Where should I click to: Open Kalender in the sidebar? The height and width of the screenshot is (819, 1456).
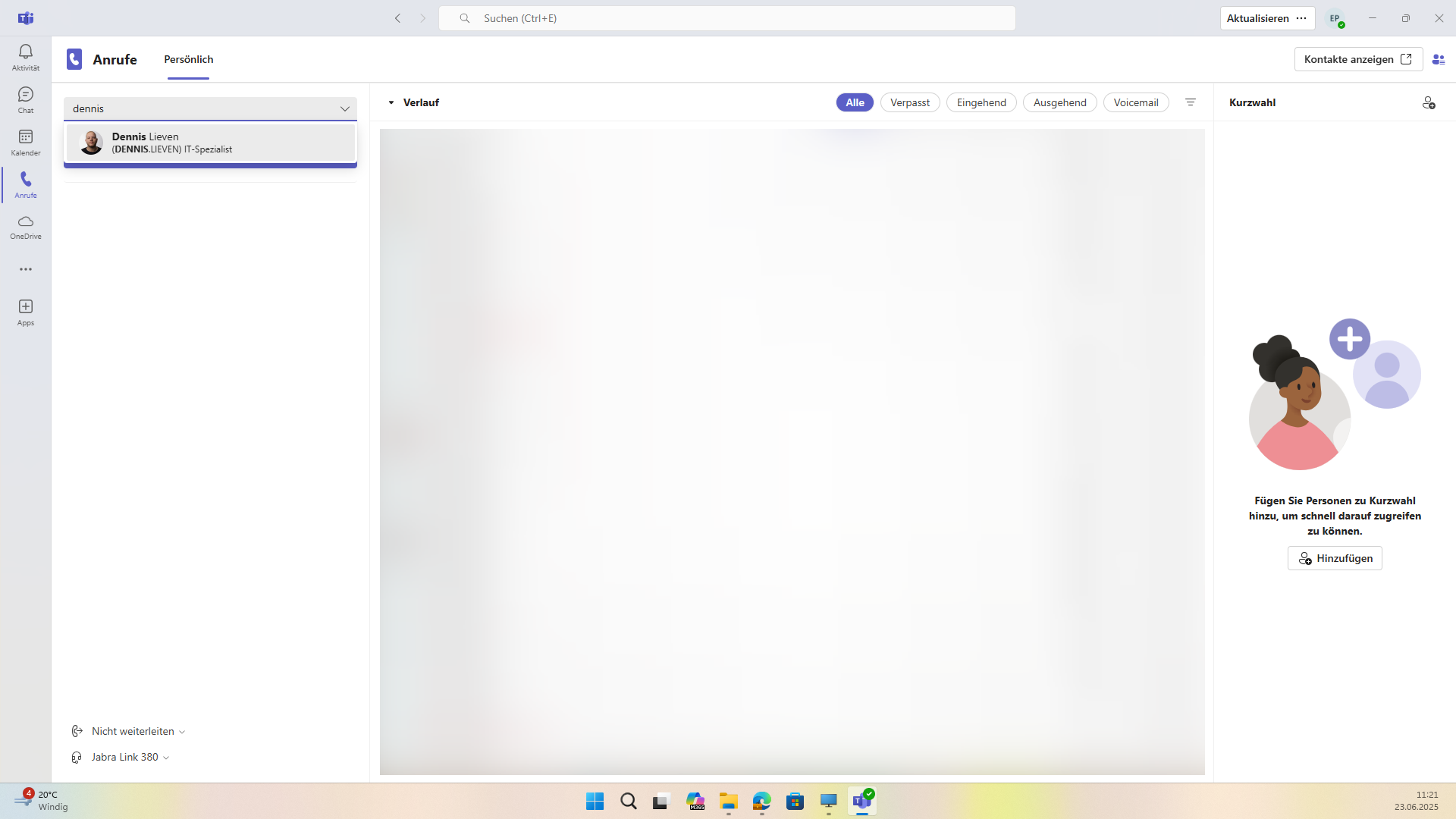tap(26, 142)
